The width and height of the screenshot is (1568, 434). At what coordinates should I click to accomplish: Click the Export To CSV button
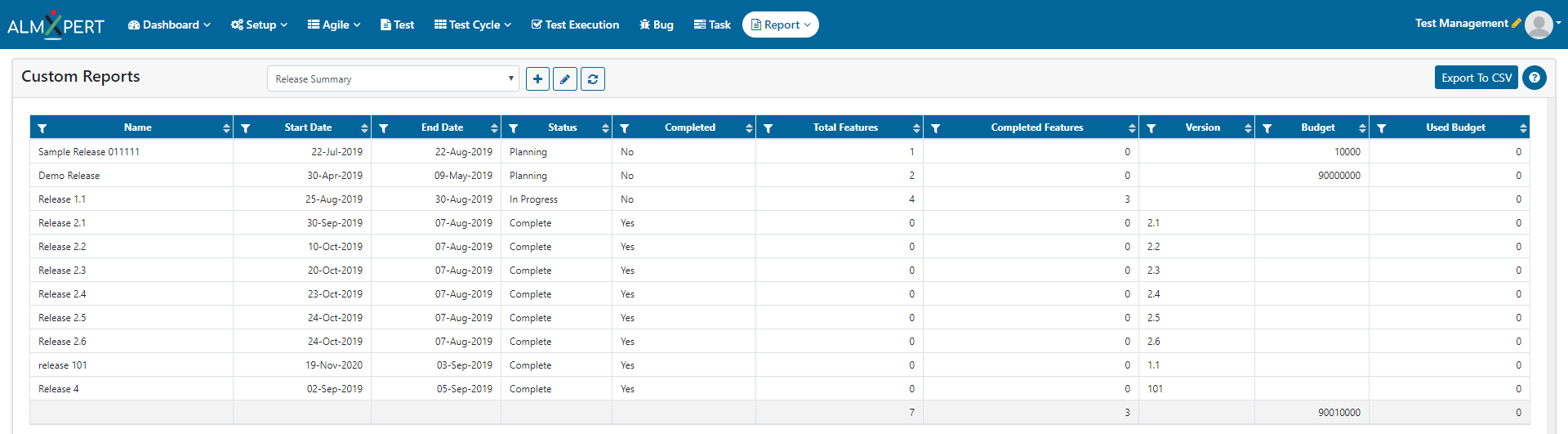pyautogui.click(x=1477, y=78)
